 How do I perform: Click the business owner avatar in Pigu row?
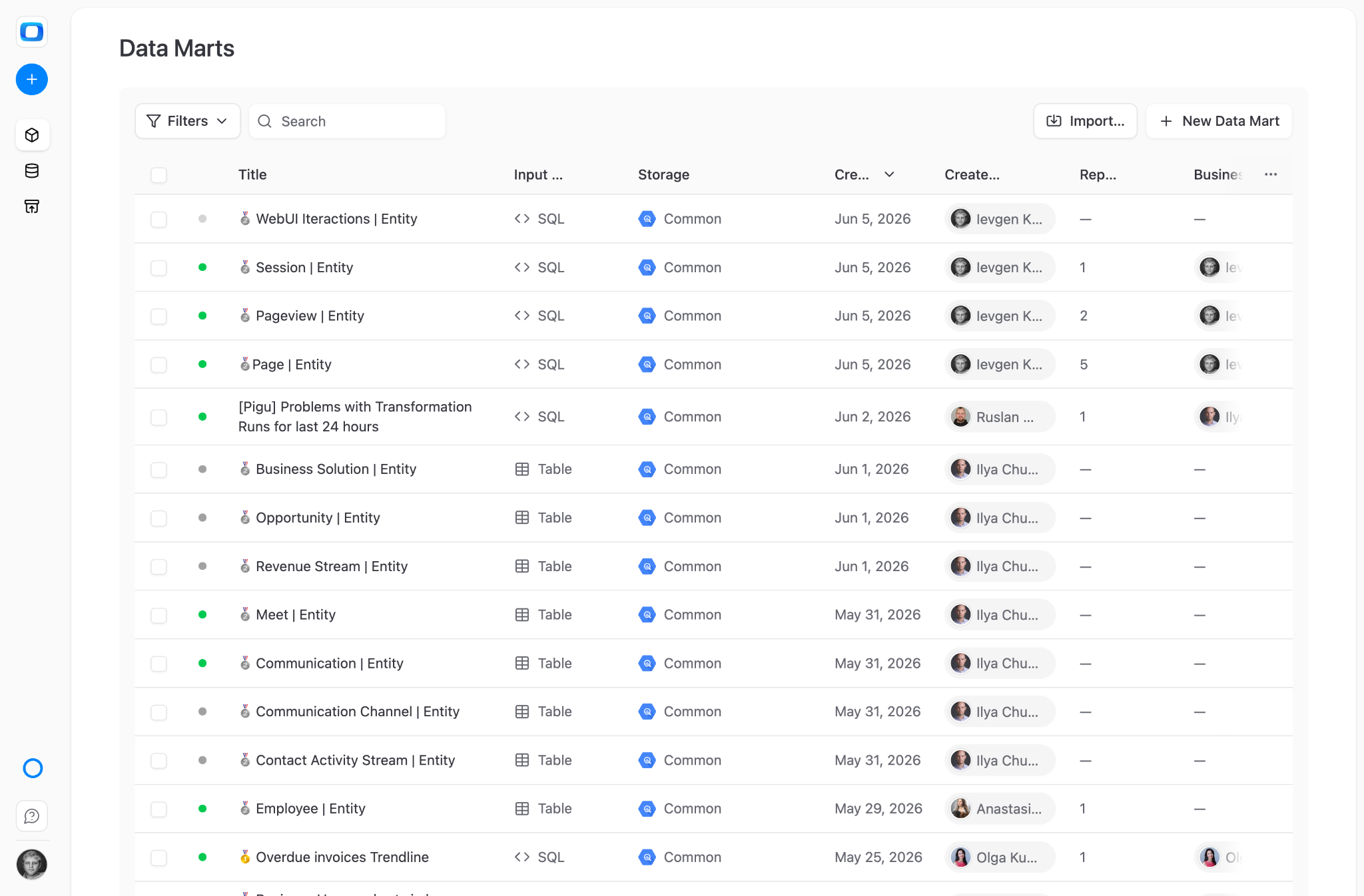(1209, 417)
